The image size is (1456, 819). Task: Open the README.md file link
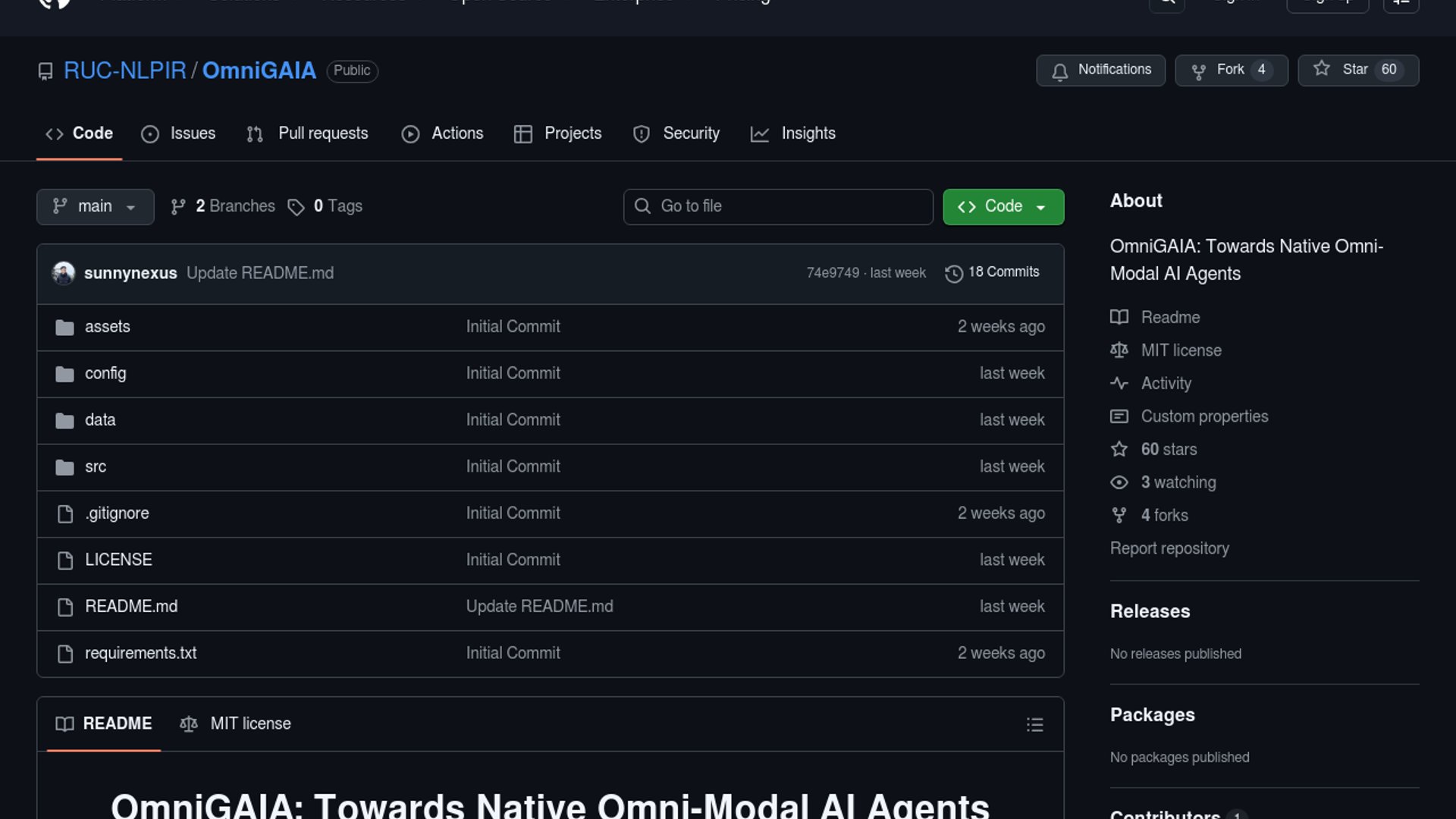click(131, 607)
